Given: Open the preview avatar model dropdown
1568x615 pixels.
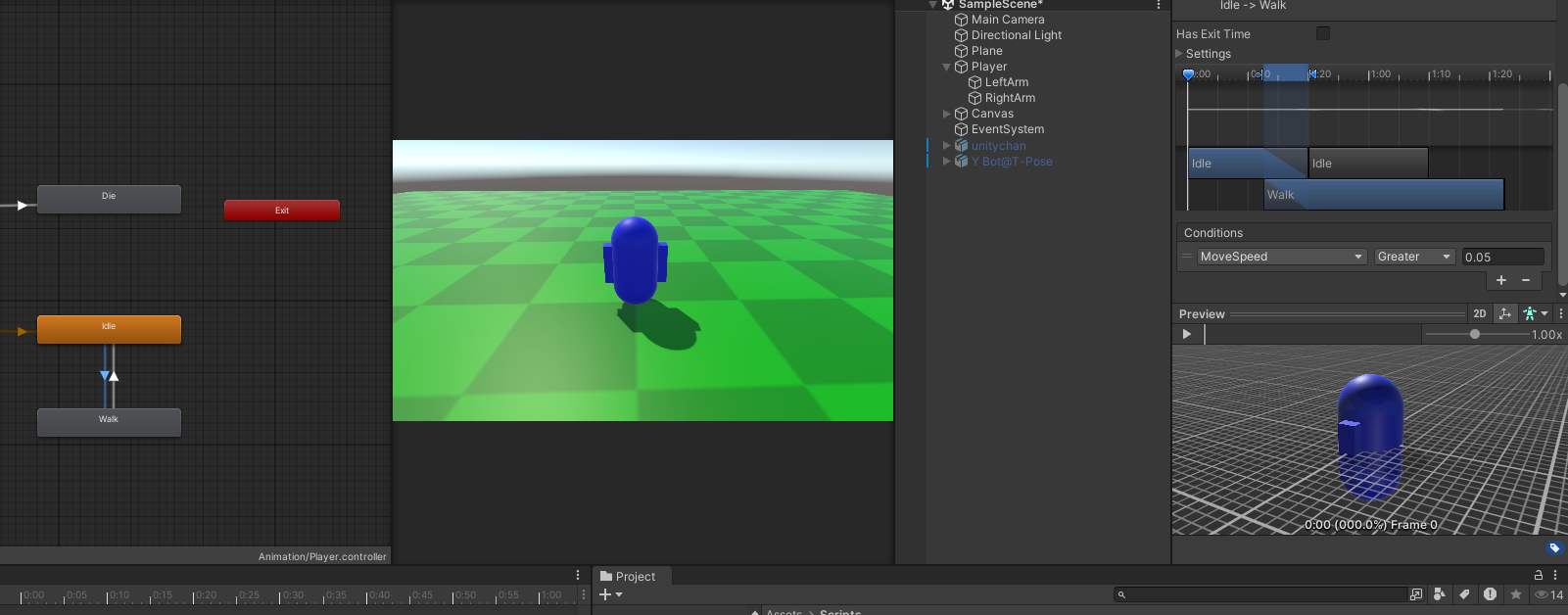Looking at the screenshot, I should point(1536,313).
